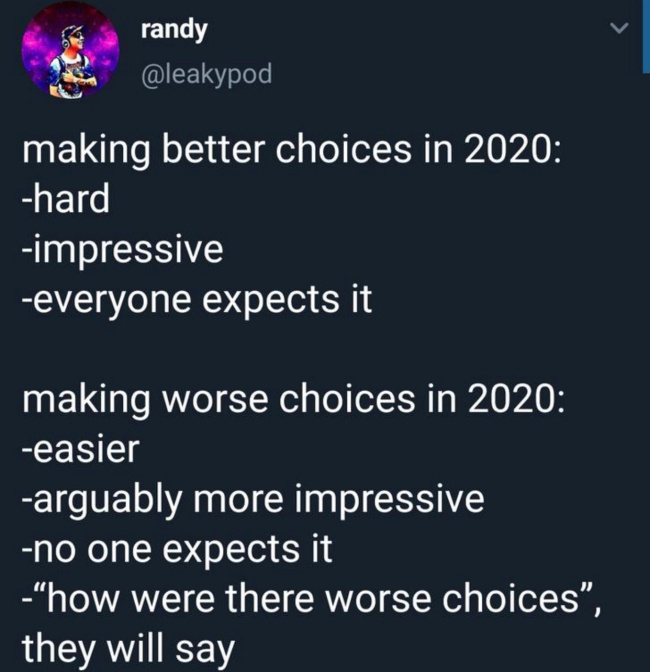Click the standalone "-impressive" line
Image resolution: width=650 pixels, height=672 pixels.
[x=122, y=250]
